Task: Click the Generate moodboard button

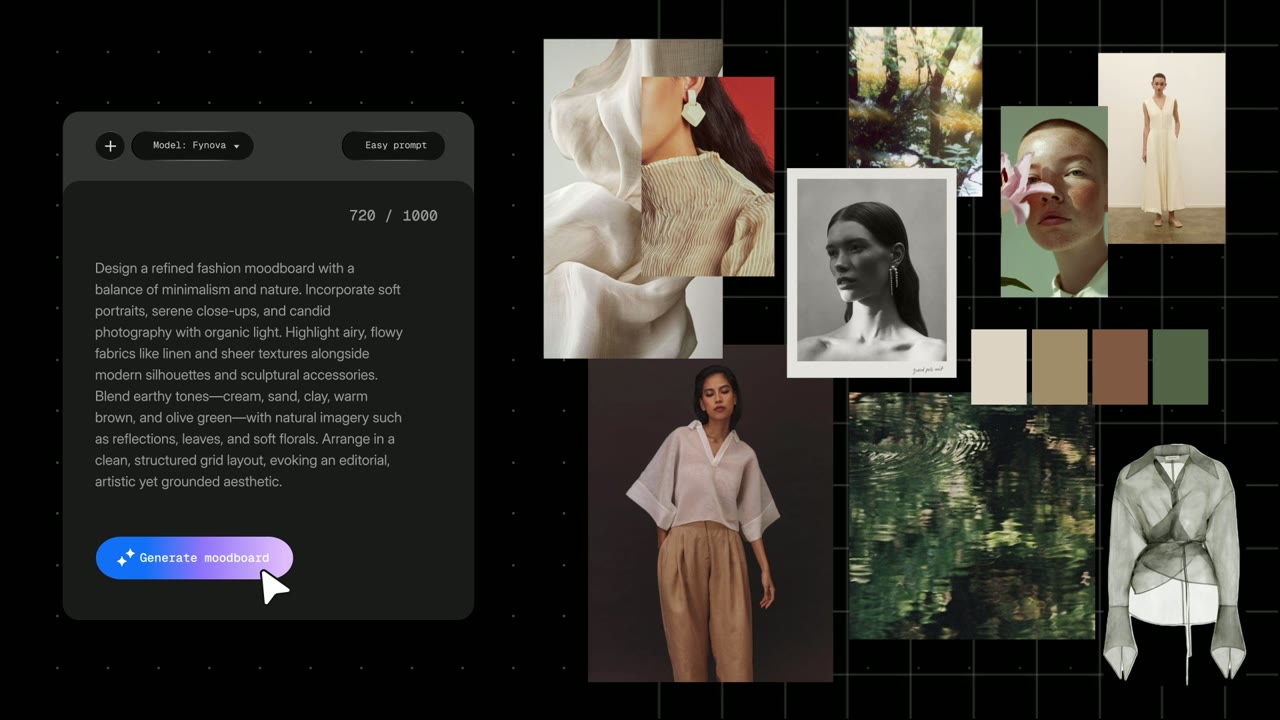Action: tap(194, 558)
